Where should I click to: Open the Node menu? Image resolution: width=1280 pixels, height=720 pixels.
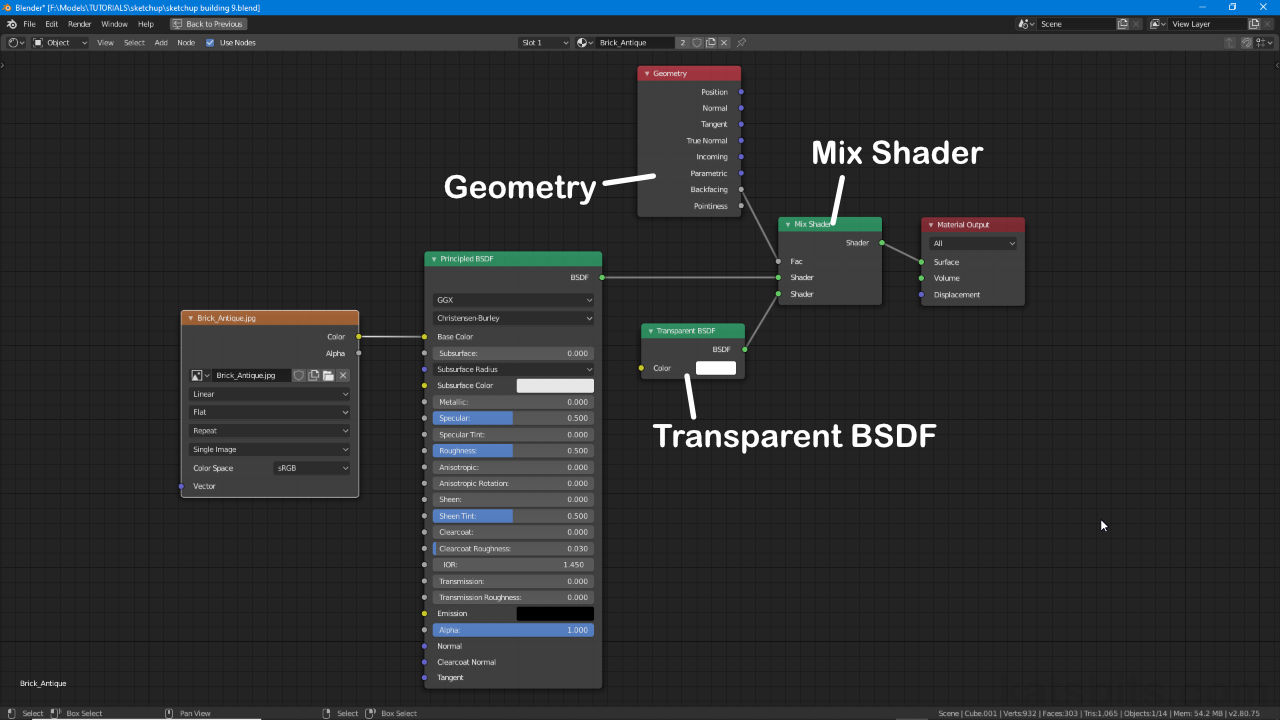(x=186, y=42)
